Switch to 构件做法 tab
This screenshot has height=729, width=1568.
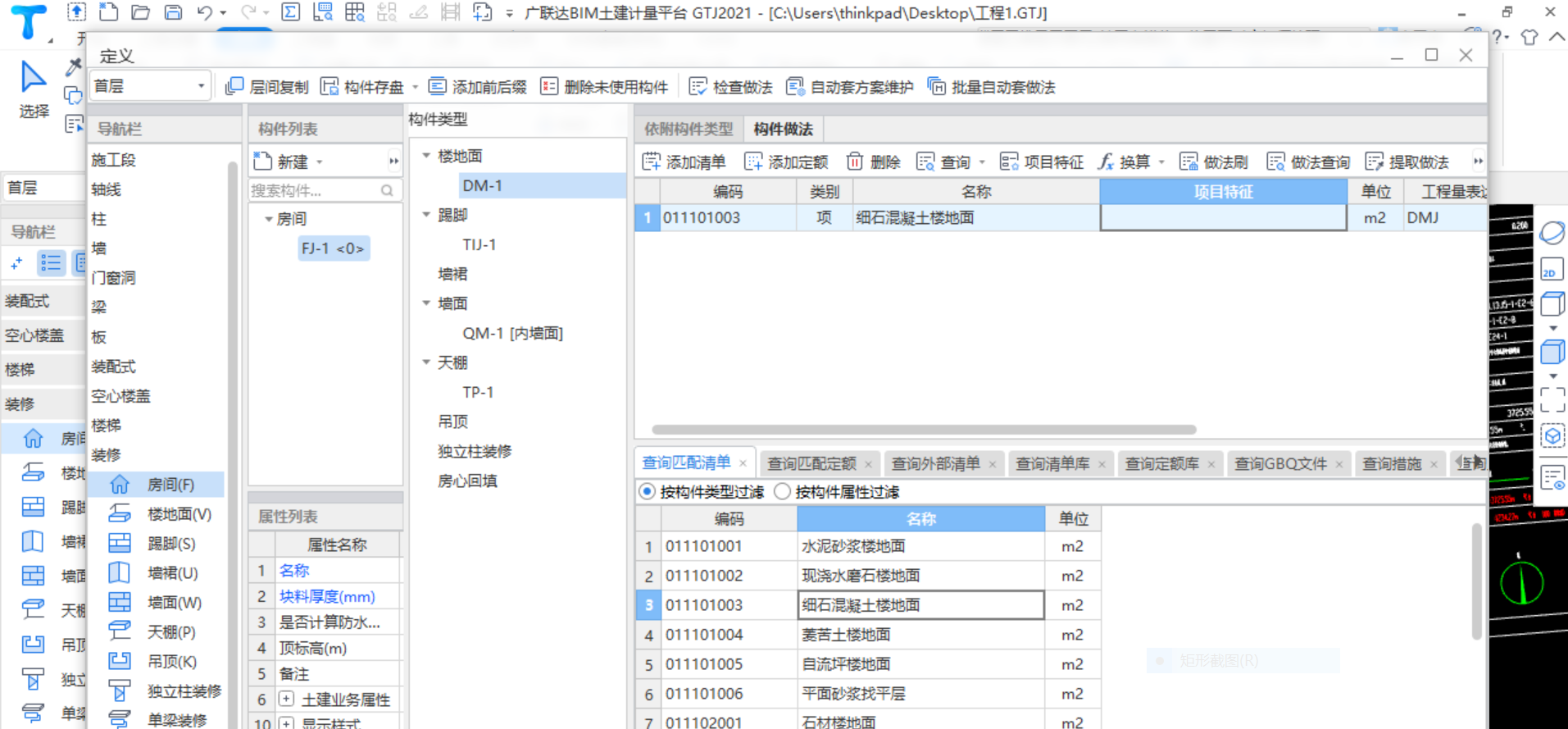(x=784, y=129)
